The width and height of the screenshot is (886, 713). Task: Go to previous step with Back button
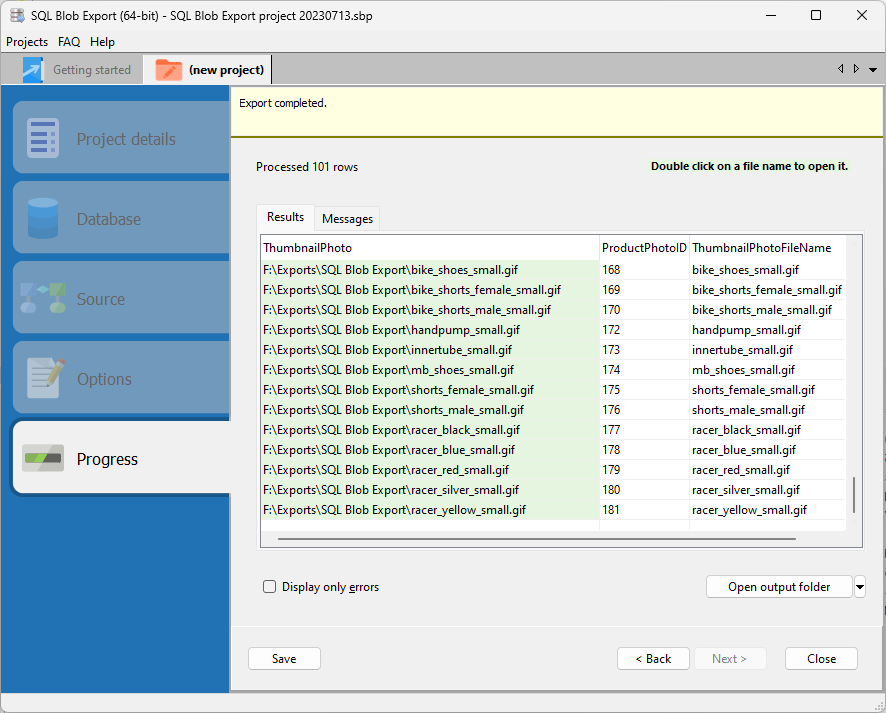click(x=653, y=659)
